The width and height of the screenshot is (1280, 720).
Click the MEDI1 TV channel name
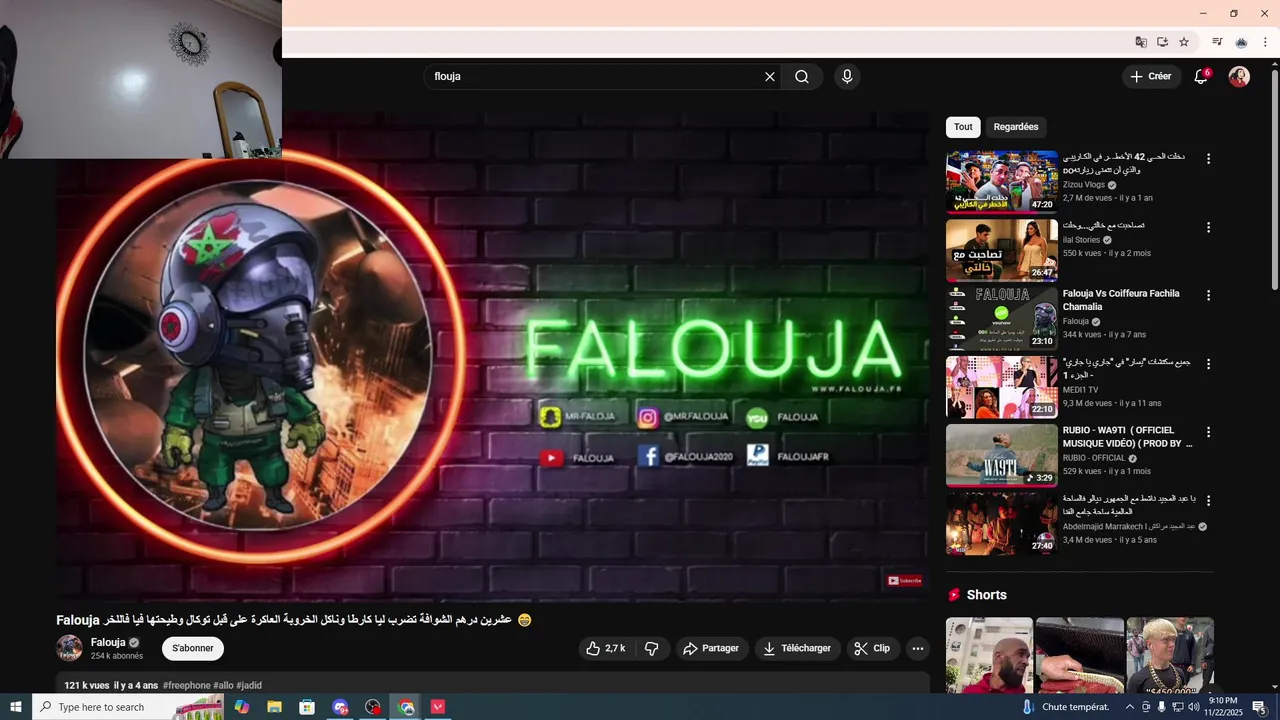[1080, 389]
